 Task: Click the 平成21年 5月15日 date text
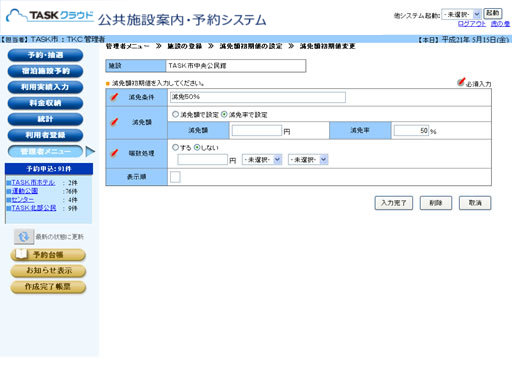(x=475, y=39)
